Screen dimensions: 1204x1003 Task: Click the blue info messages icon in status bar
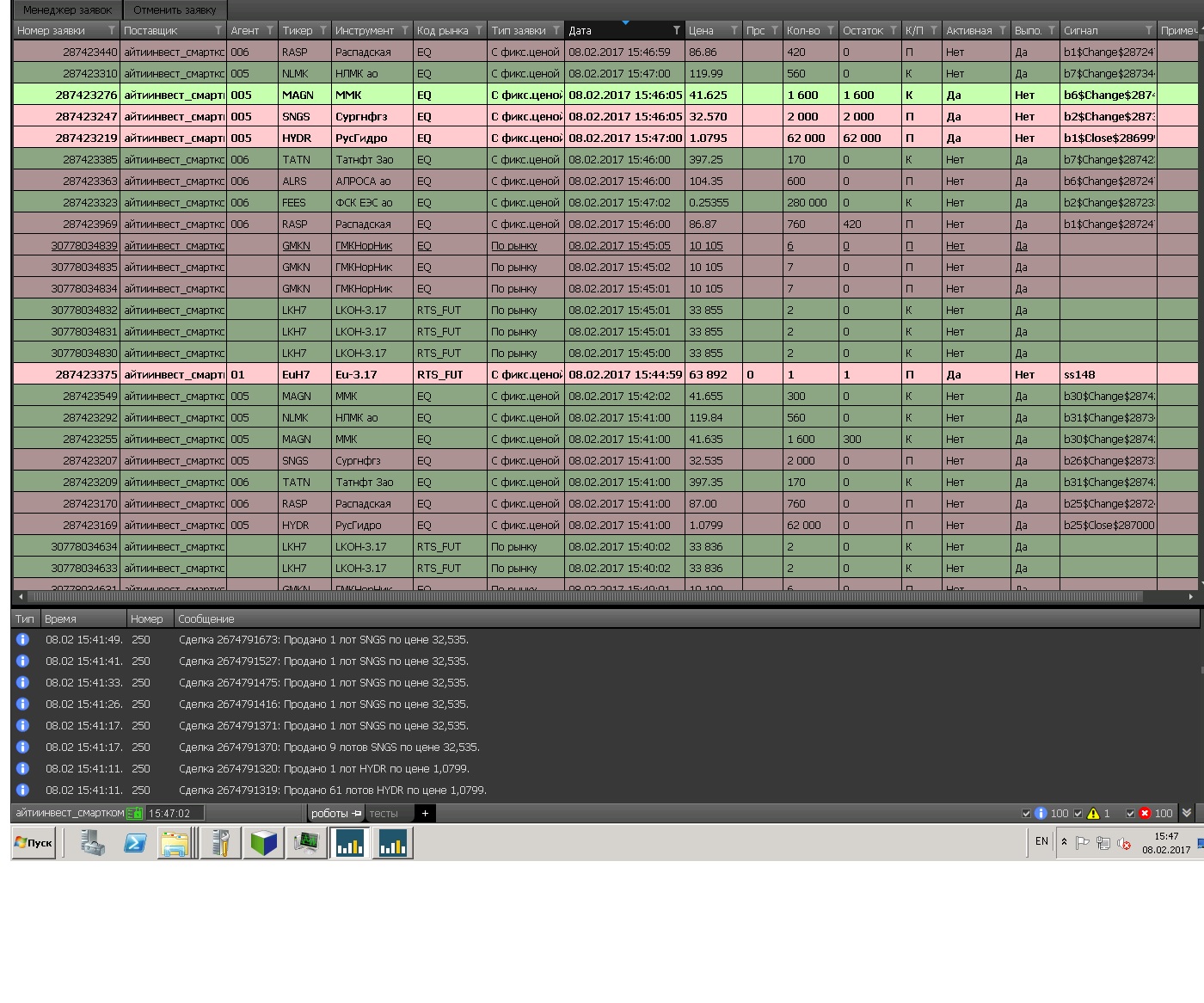coord(1041,813)
